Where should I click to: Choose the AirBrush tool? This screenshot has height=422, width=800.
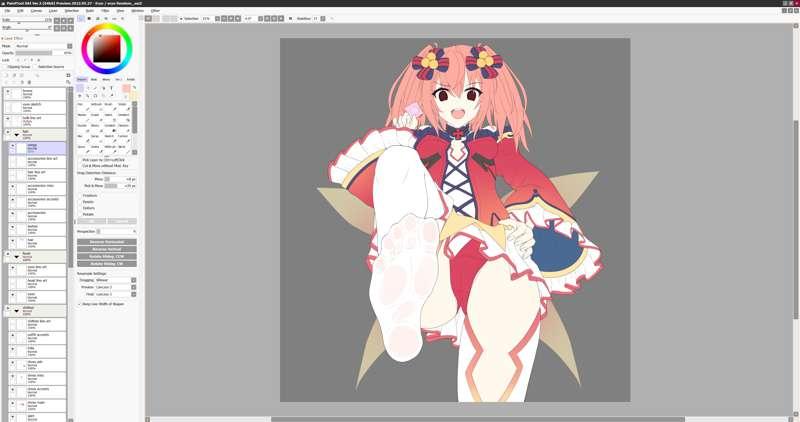click(x=96, y=107)
